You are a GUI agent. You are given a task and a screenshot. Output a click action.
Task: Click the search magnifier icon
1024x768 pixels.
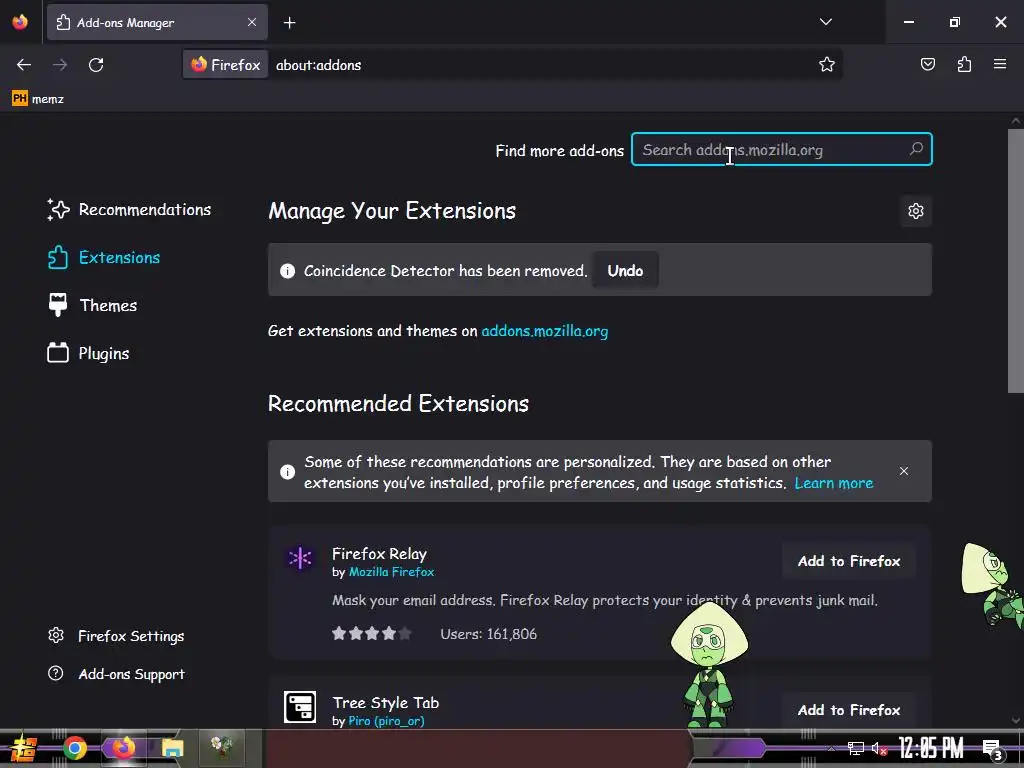click(916, 150)
